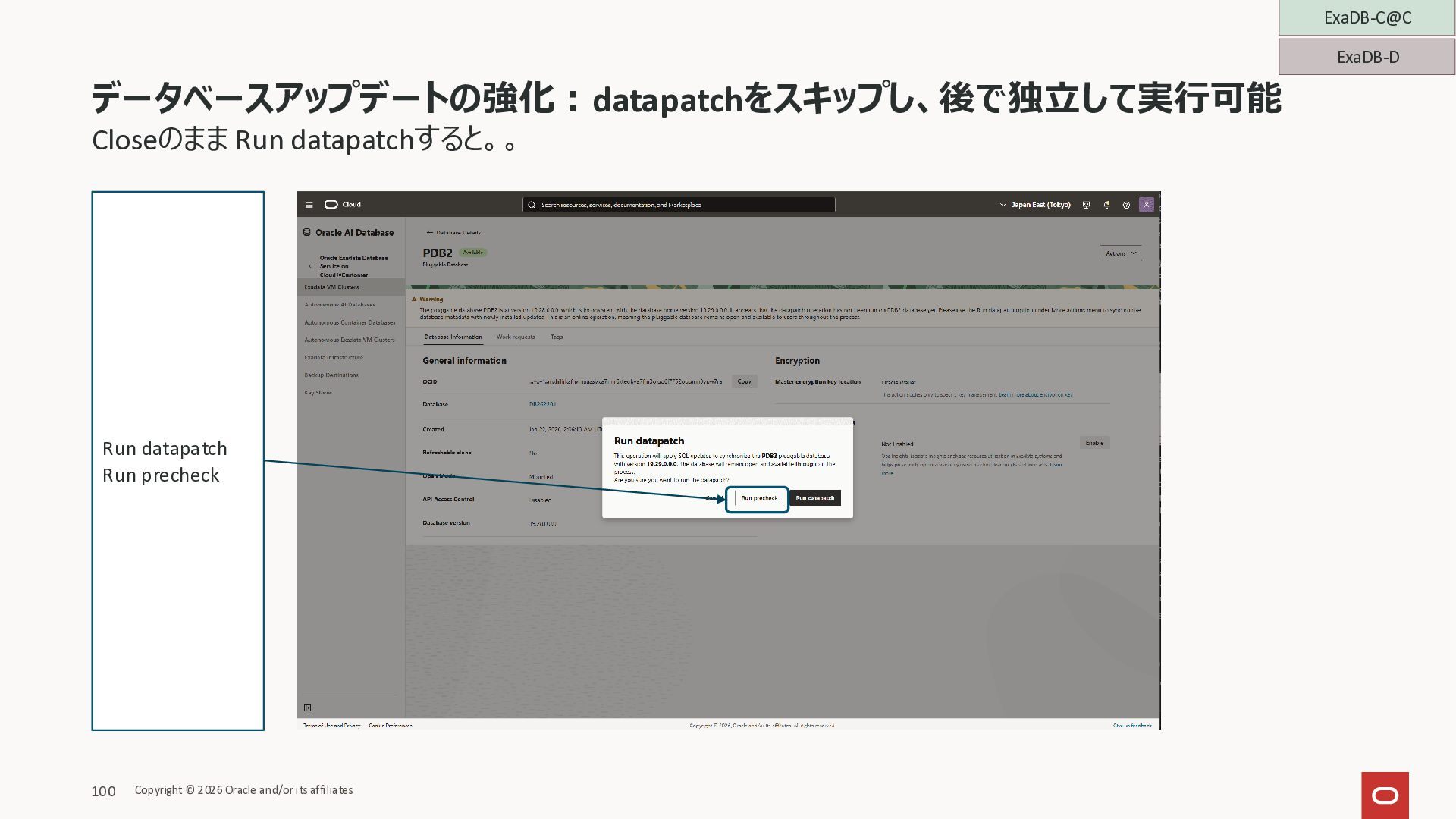The image size is (1456, 819).
Task: Click the help question mark icon
Action: (x=1126, y=205)
